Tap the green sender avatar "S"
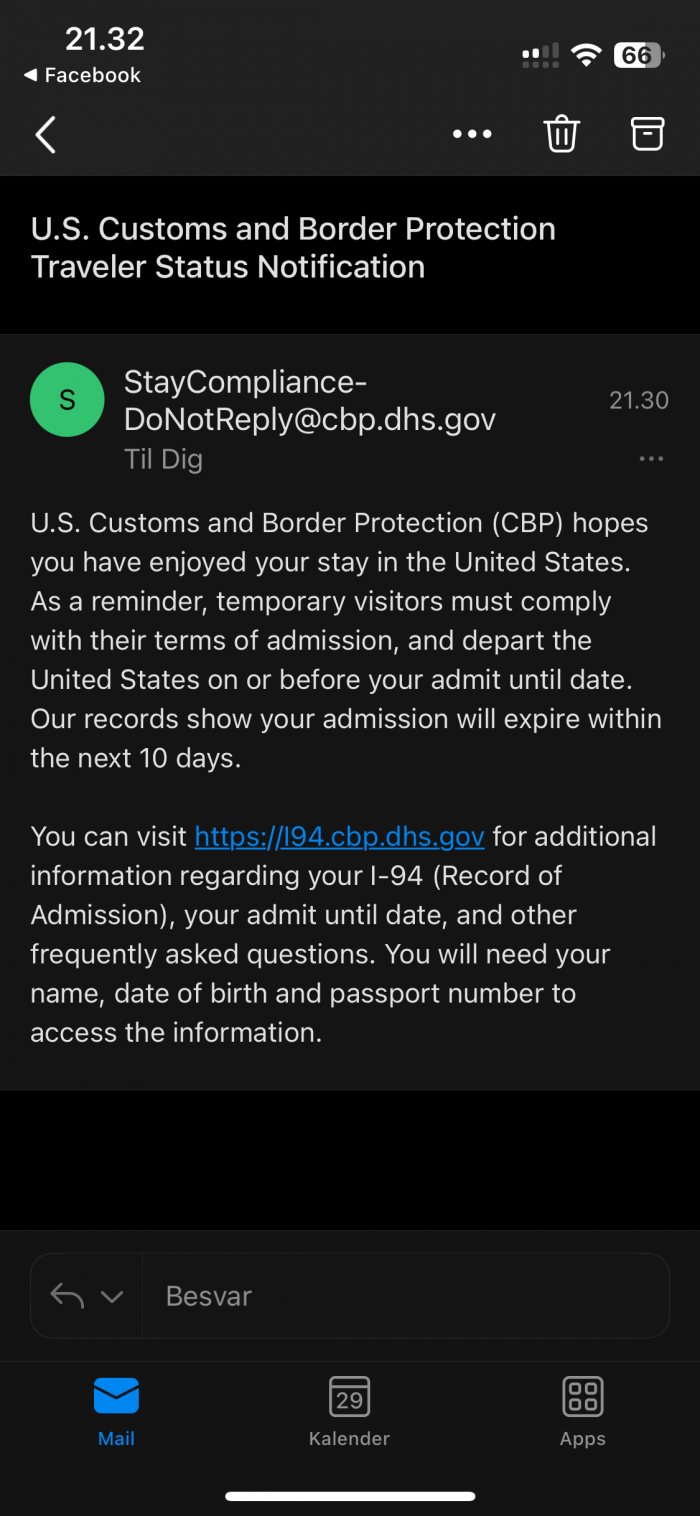 (x=67, y=400)
